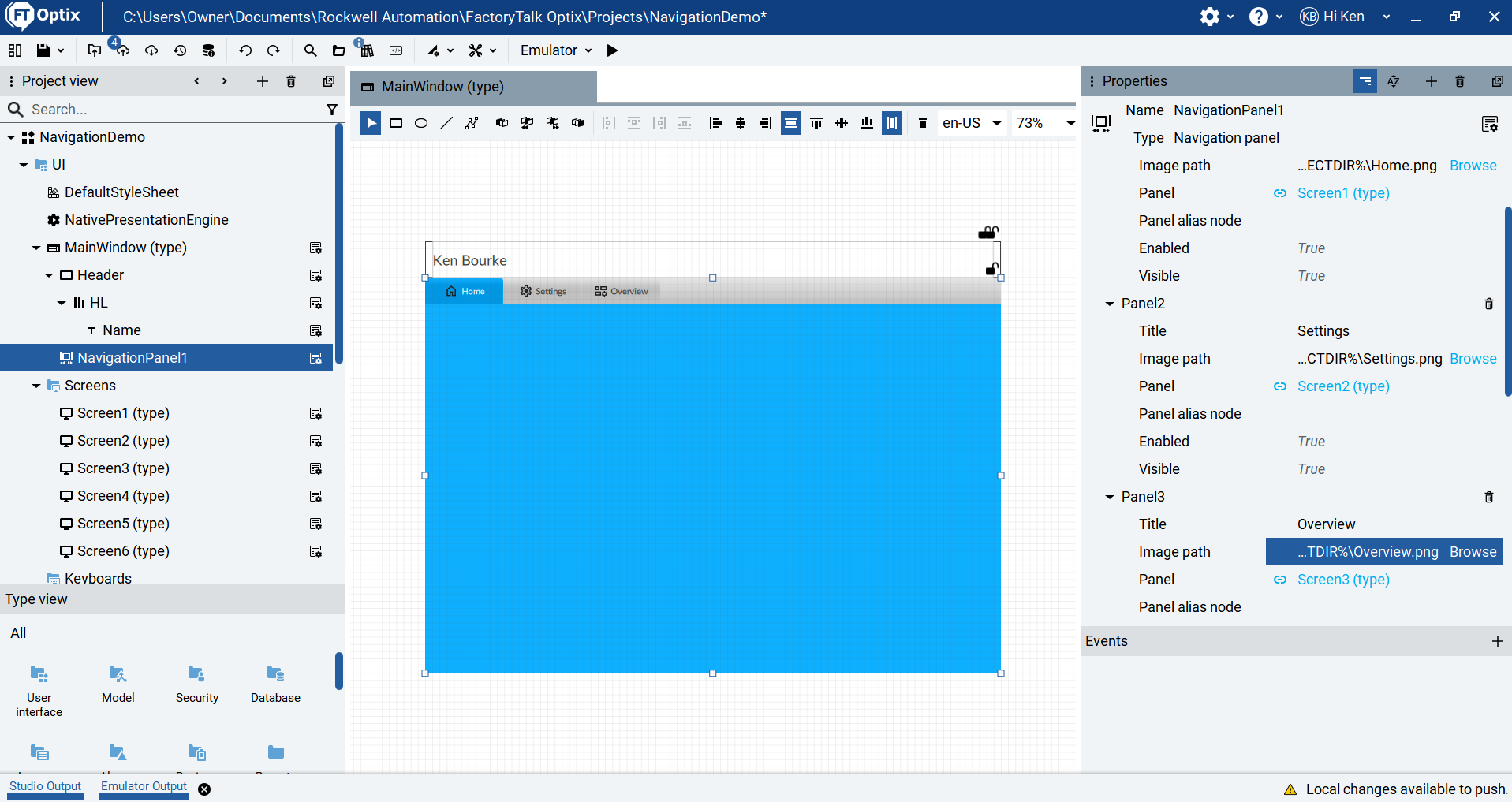Collapse the MainWindow (type) tree node
1512x802 pixels.
coord(36,248)
